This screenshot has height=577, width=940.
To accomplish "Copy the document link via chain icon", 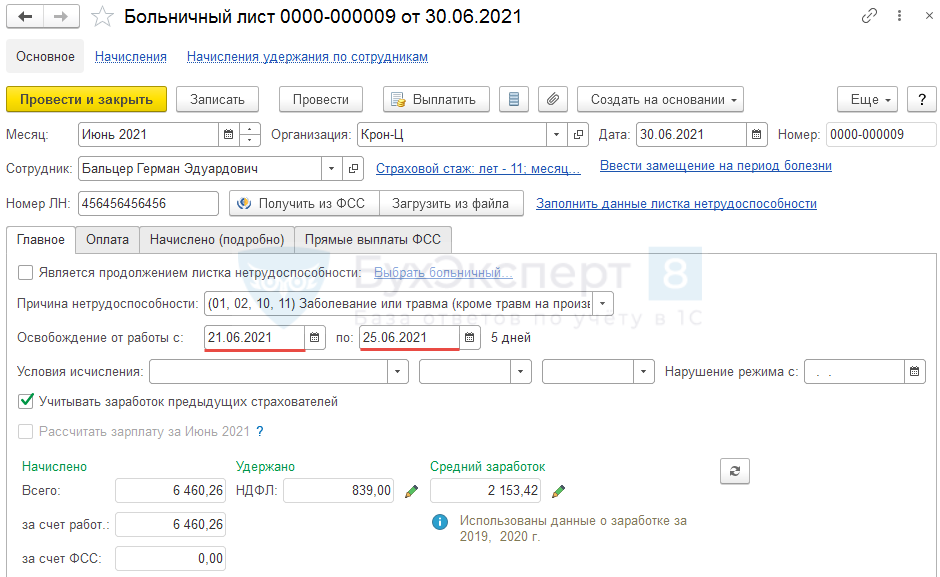I will point(869,16).
